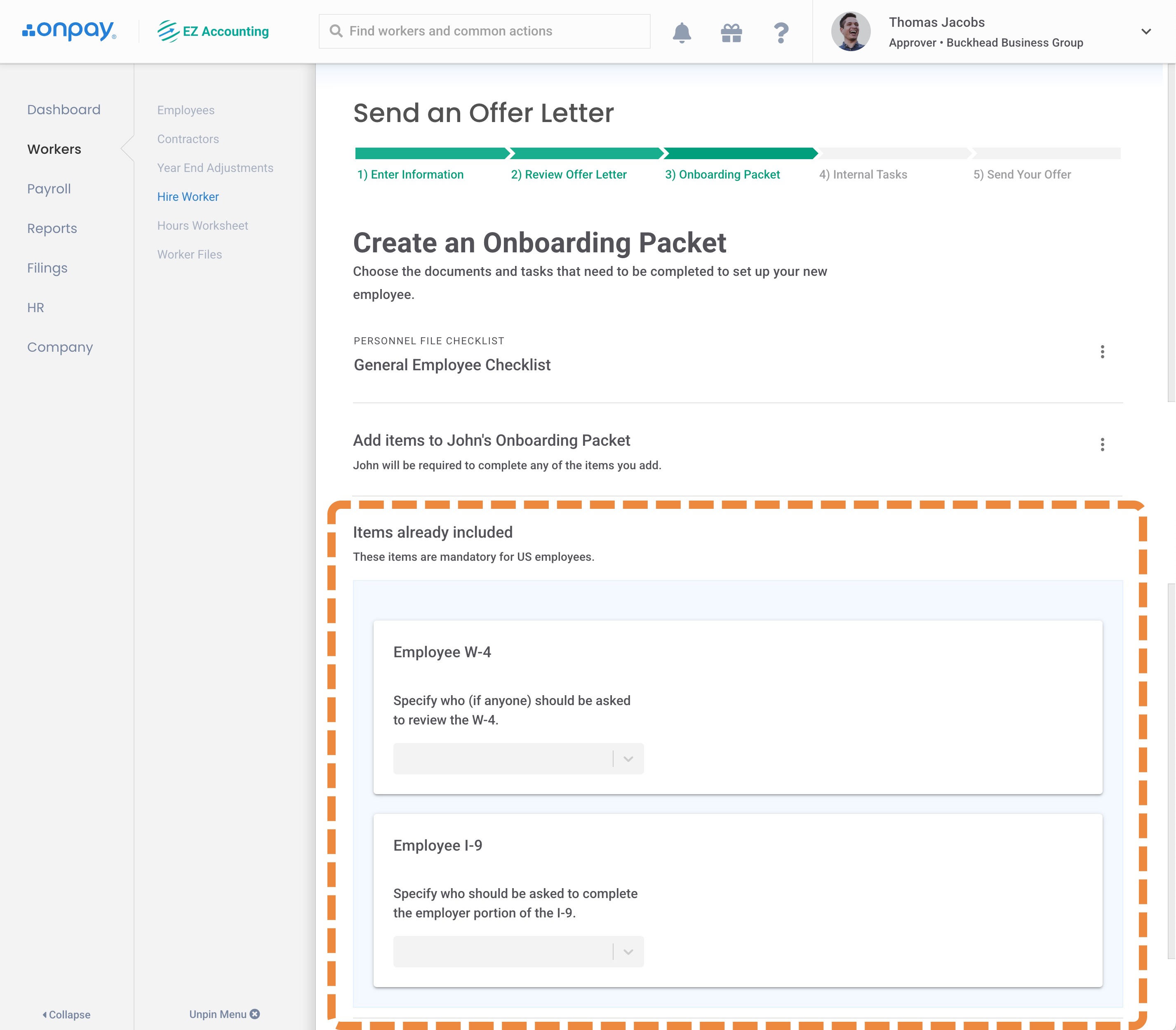The height and width of the screenshot is (1030, 1176).
Task: Select Hire Worker in the submenu
Action: pyautogui.click(x=188, y=197)
